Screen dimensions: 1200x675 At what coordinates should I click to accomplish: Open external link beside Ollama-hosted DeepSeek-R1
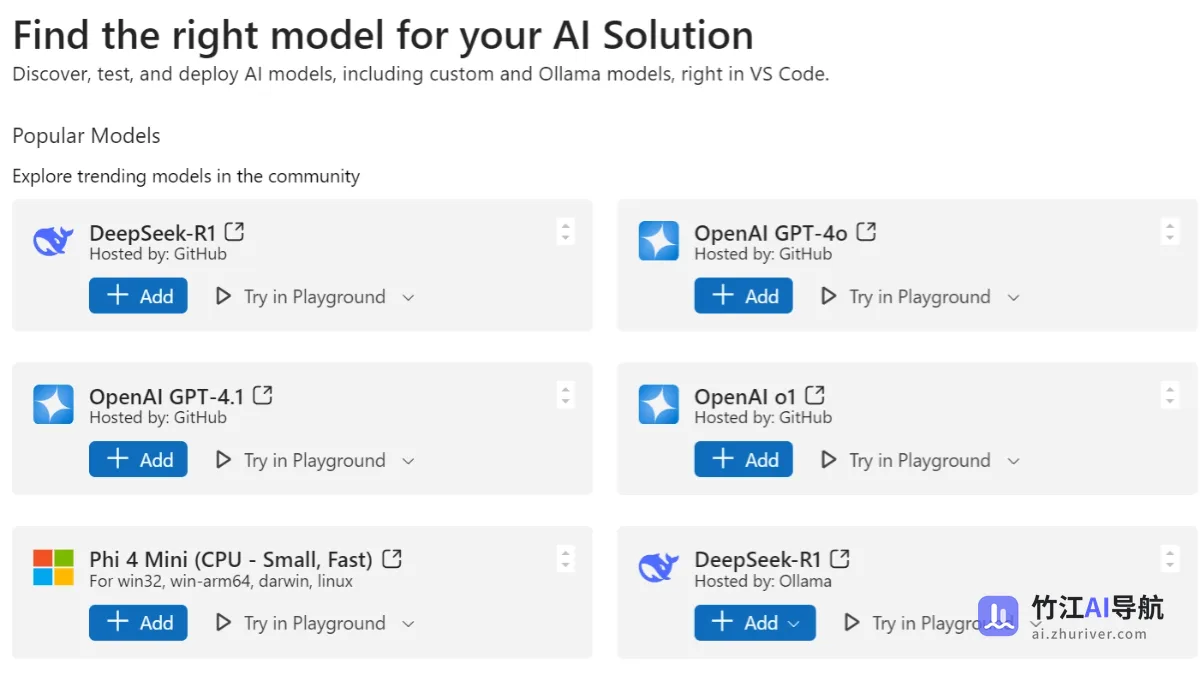click(840, 558)
